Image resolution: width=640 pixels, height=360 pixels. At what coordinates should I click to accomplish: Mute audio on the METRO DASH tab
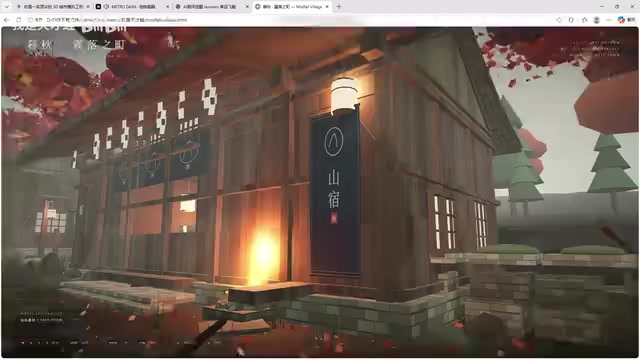pos(107,7)
